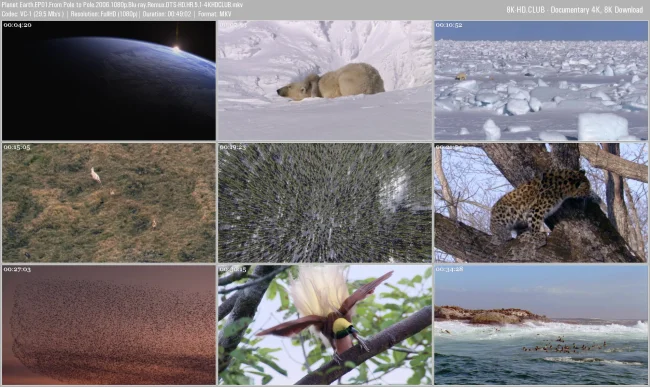Viewport: 650px width, 387px height.
Task: Click the Format MKV info text
Action: (x=215, y=14)
